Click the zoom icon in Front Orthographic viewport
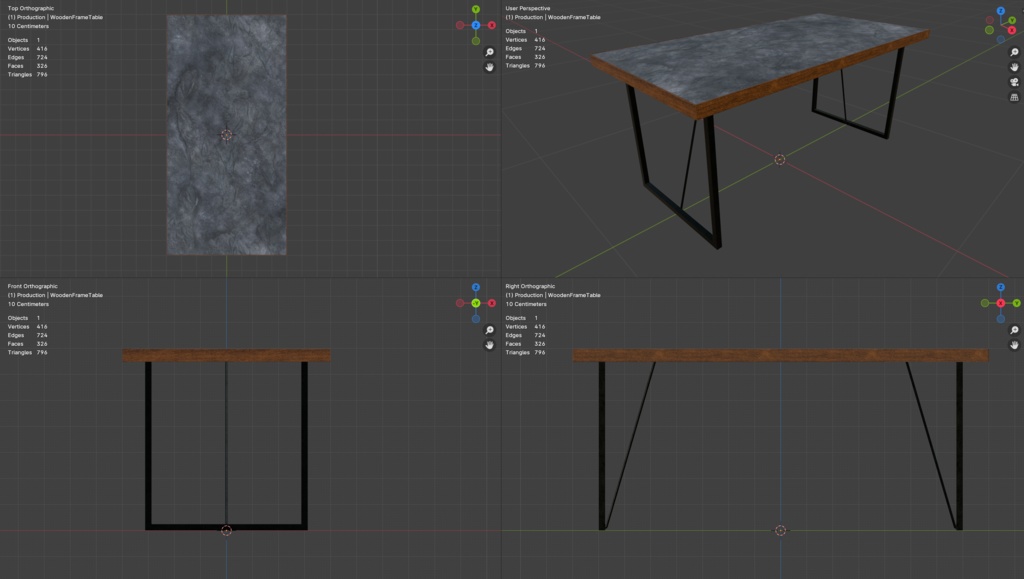The height and width of the screenshot is (579, 1024). (x=490, y=330)
